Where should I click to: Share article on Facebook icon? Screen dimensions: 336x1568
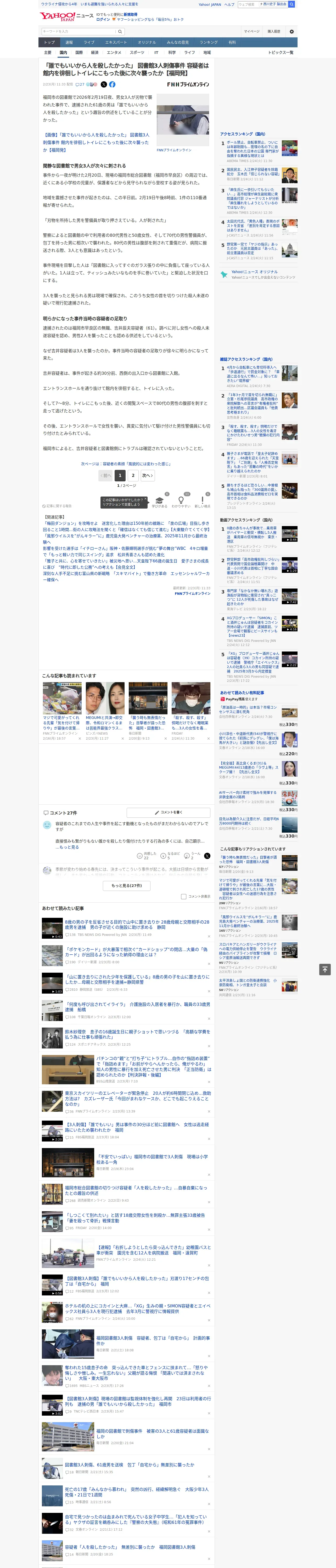[x=112, y=85]
